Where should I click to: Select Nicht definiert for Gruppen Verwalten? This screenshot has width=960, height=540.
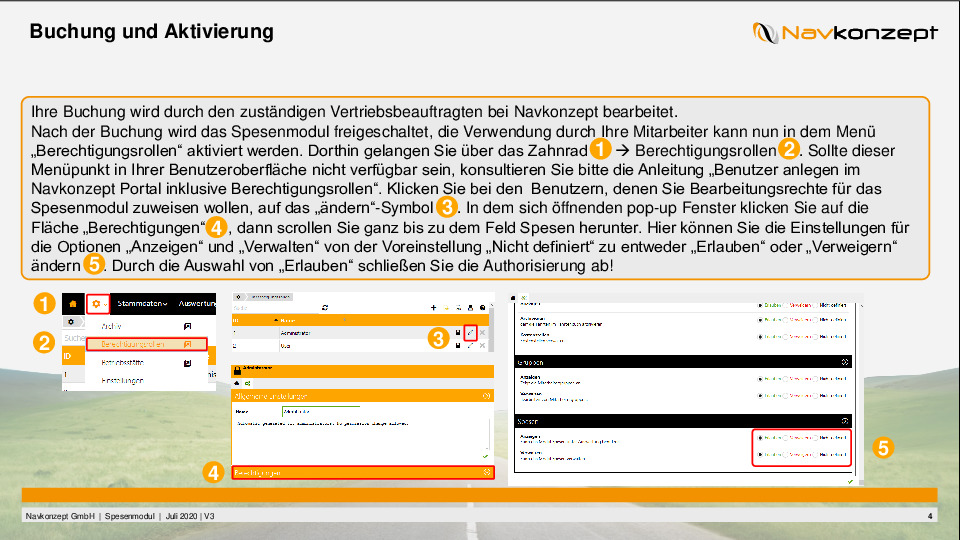(816, 396)
